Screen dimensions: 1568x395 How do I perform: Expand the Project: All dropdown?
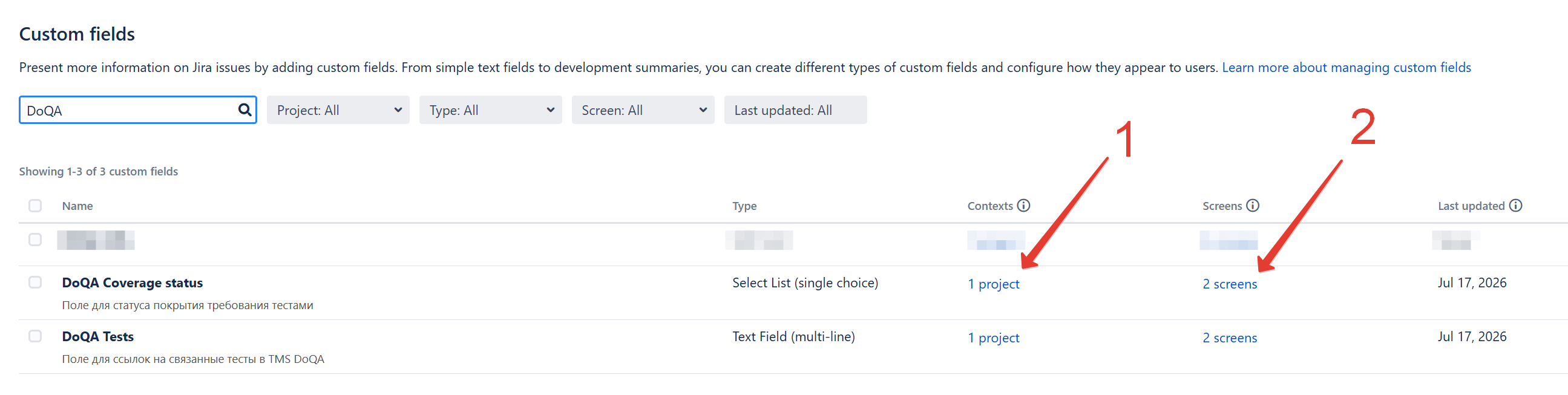click(338, 110)
